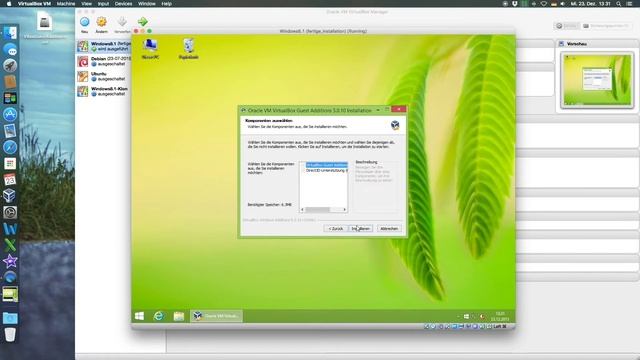Image resolution: width=640 pixels, height=360 pixels.
Task: Open Notification Center in menu bar
Action: (x=629, y=4)
